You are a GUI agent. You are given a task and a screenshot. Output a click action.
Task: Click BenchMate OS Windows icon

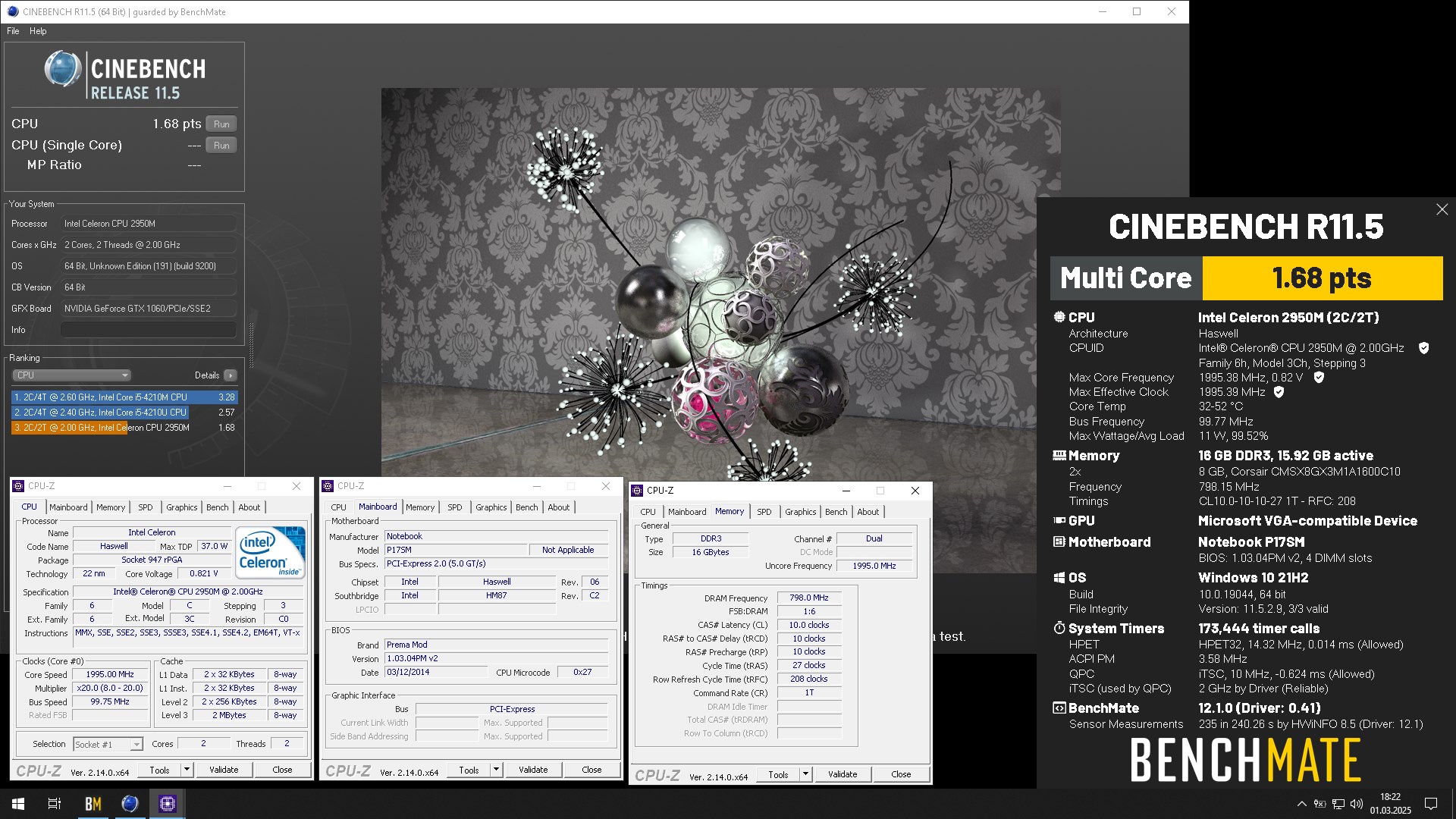[x=1059, y=578]
